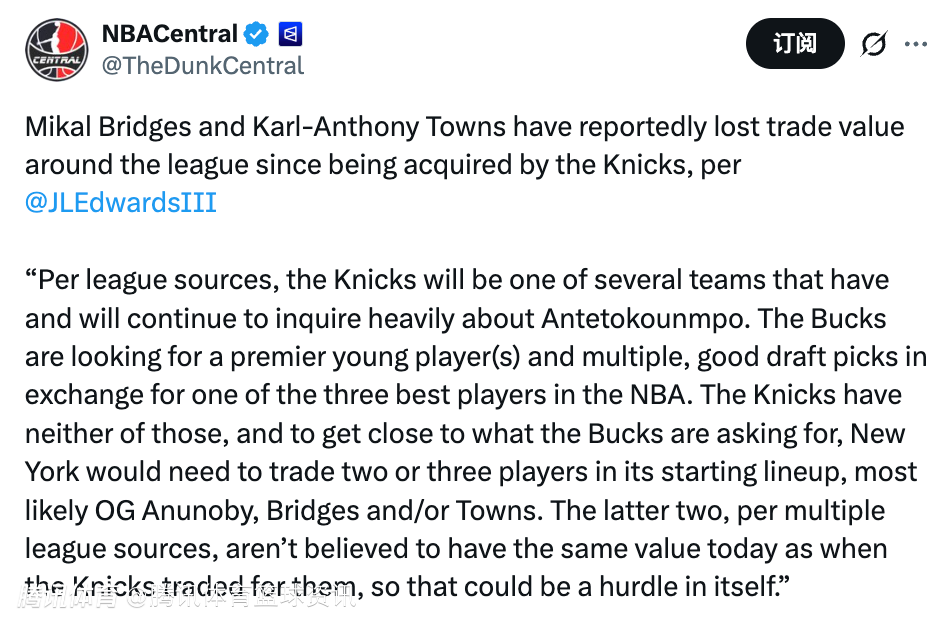The width and height of the screenshot is (940, 624).
Task: Click the Tencent Sports watermark at bottom left
Action: [185, 599]
